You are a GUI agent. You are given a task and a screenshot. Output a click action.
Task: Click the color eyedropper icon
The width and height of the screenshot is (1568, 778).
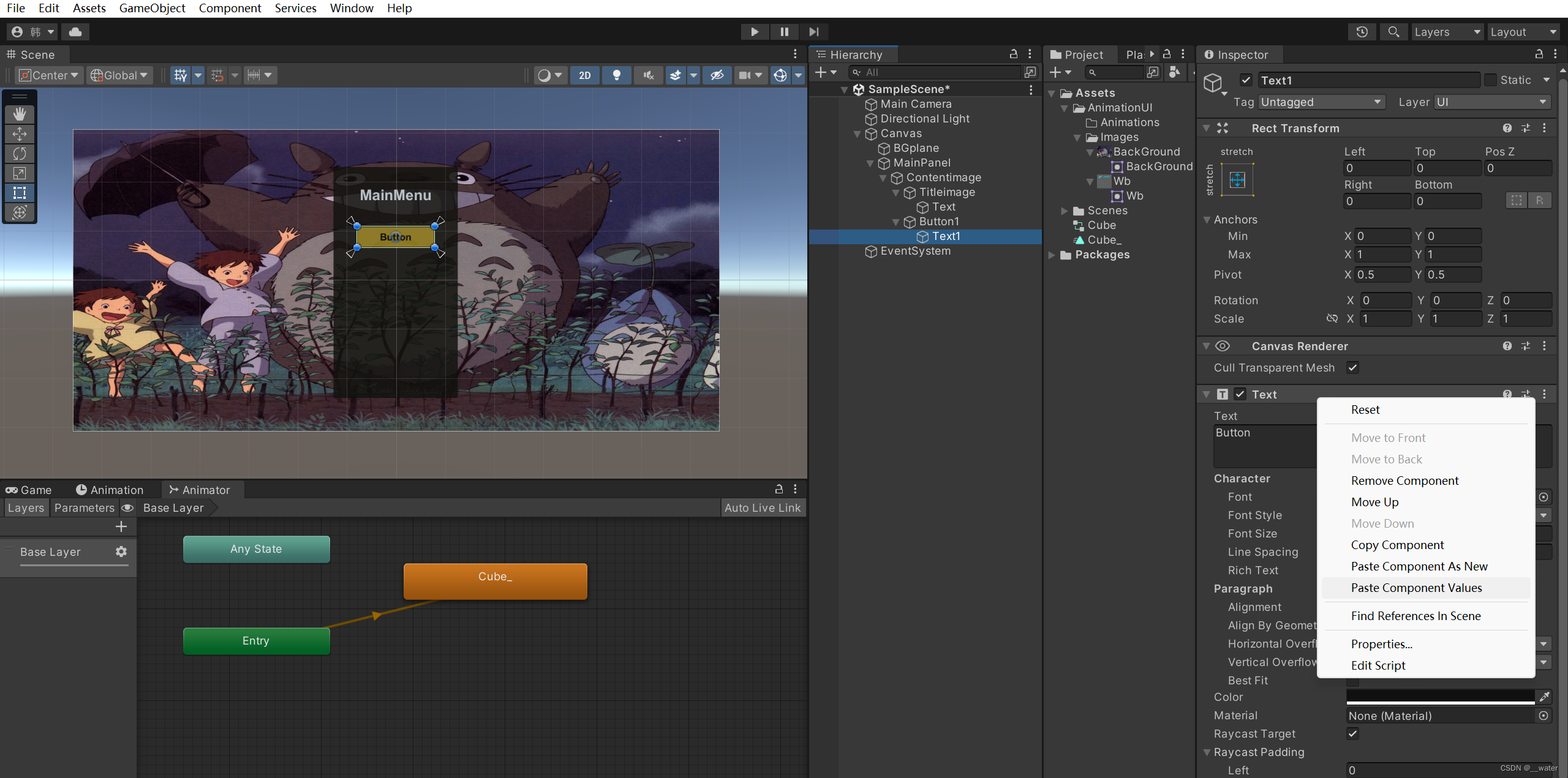[x=1545, y=697]
